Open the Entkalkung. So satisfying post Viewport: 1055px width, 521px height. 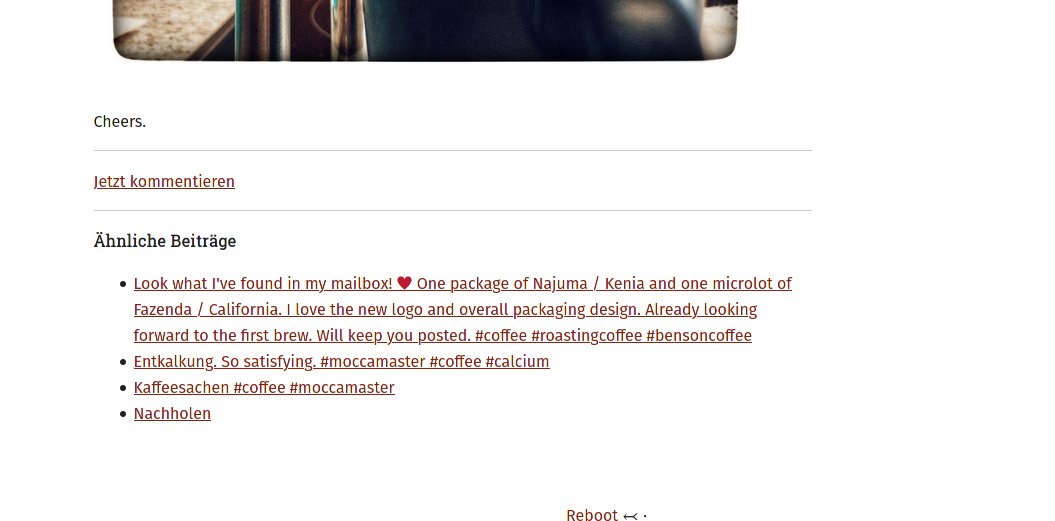pyautogui.click(x=341, y=361)
